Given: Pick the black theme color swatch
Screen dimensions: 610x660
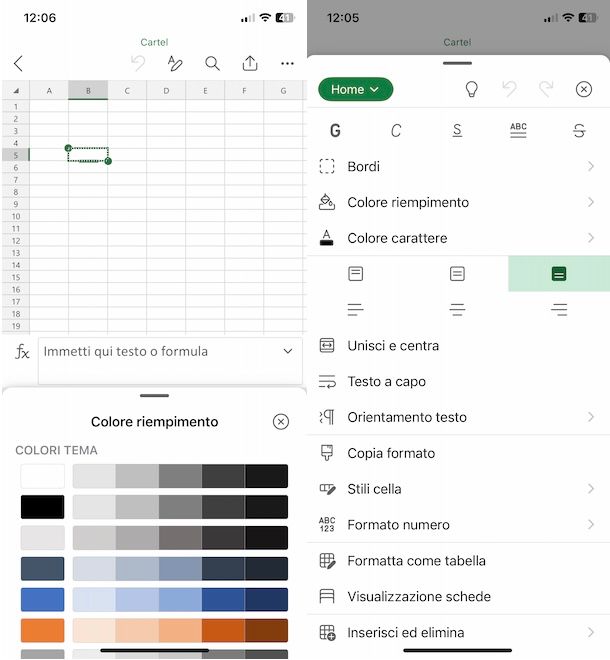Looking at the screenshot, I should (x=43, y=507).
